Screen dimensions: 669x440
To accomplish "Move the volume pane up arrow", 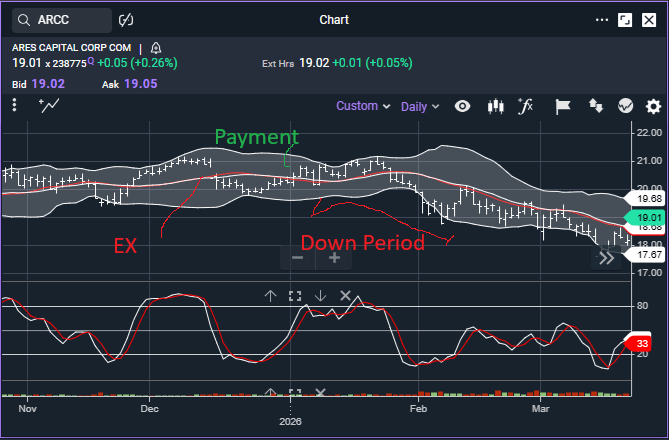I will [271, 393].
